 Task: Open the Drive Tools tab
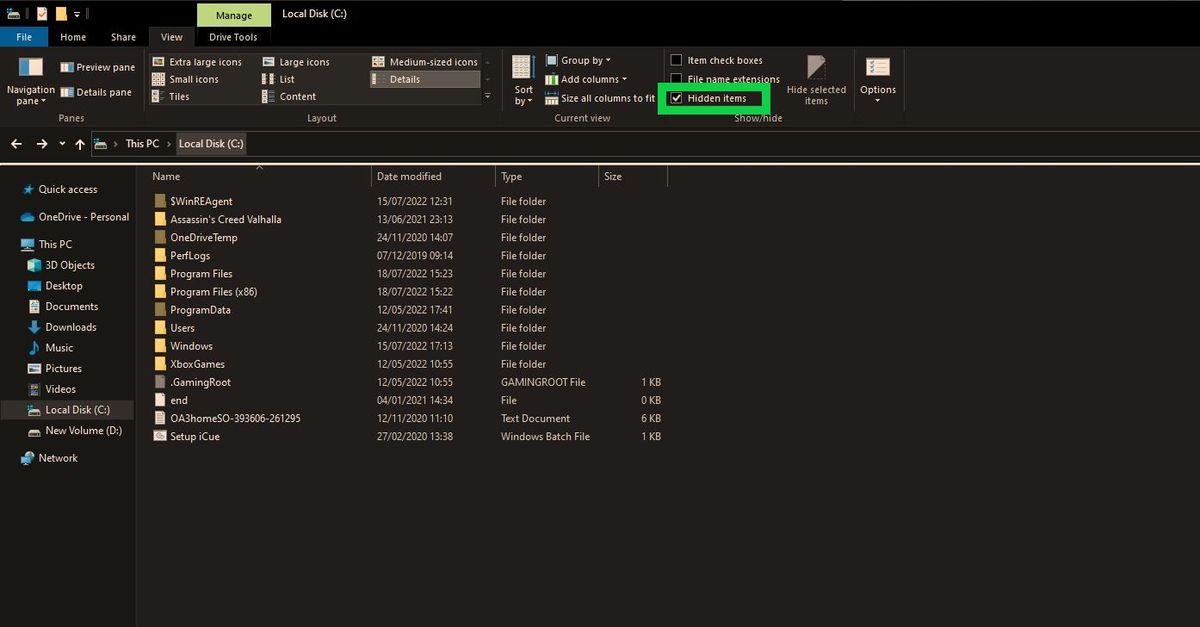click(233, 36)
